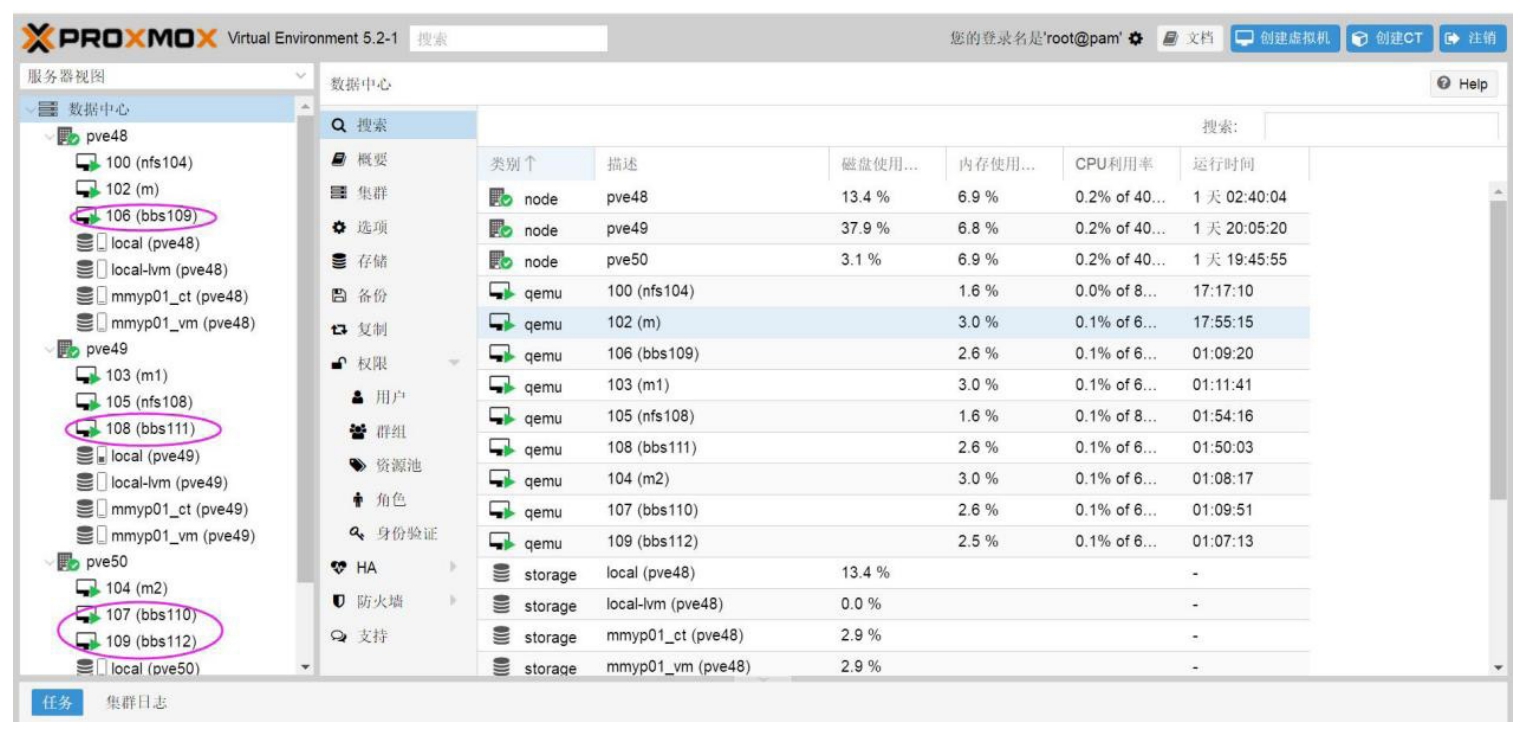Click the firewall shield icon
This screenshot has height=737, width=1524.
click(x=338, y=602)
